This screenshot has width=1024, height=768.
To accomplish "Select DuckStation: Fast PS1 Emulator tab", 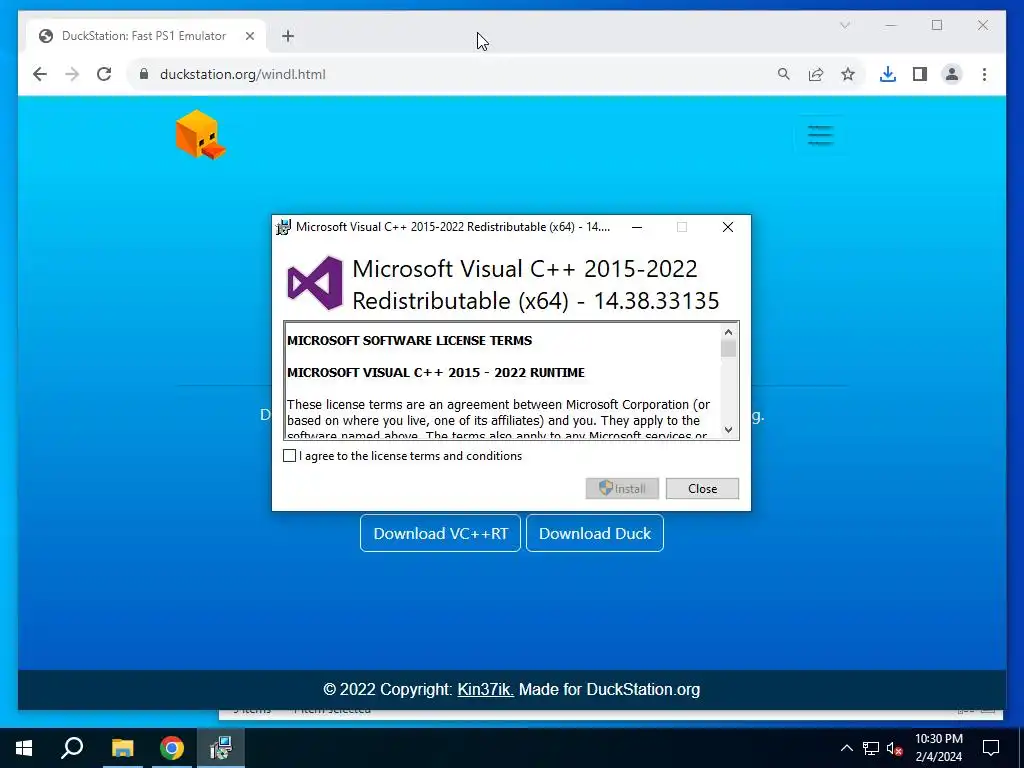I will (146, 36).
